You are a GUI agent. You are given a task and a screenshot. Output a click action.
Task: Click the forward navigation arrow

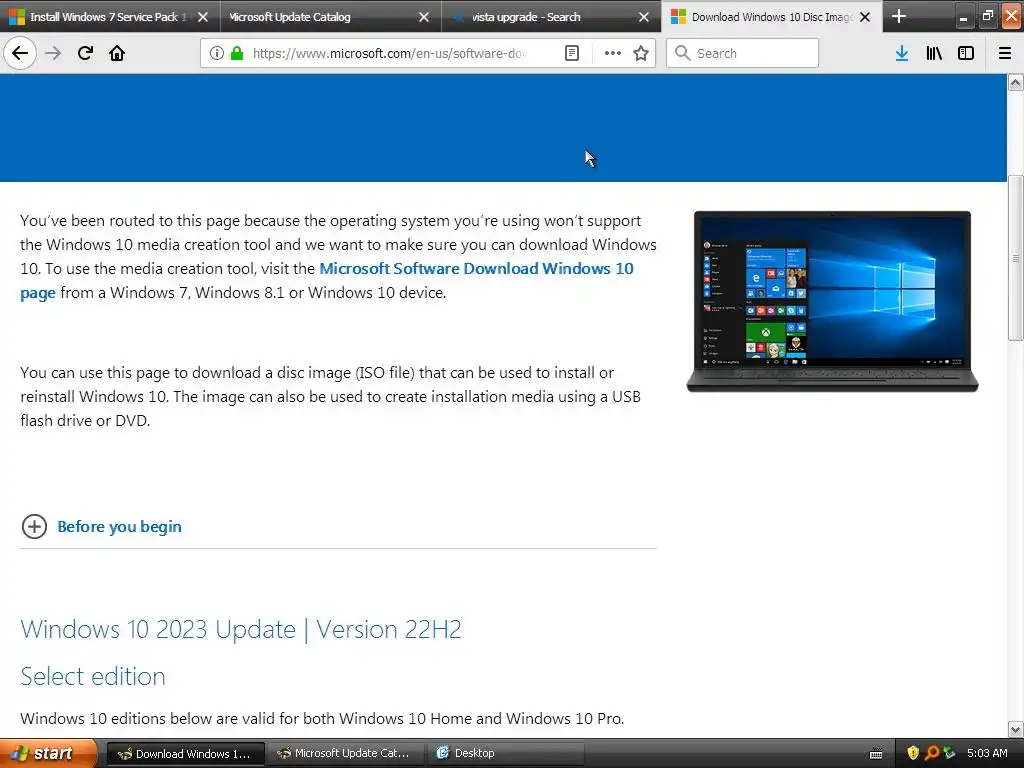pyautogui.click(x=53, y=53)
